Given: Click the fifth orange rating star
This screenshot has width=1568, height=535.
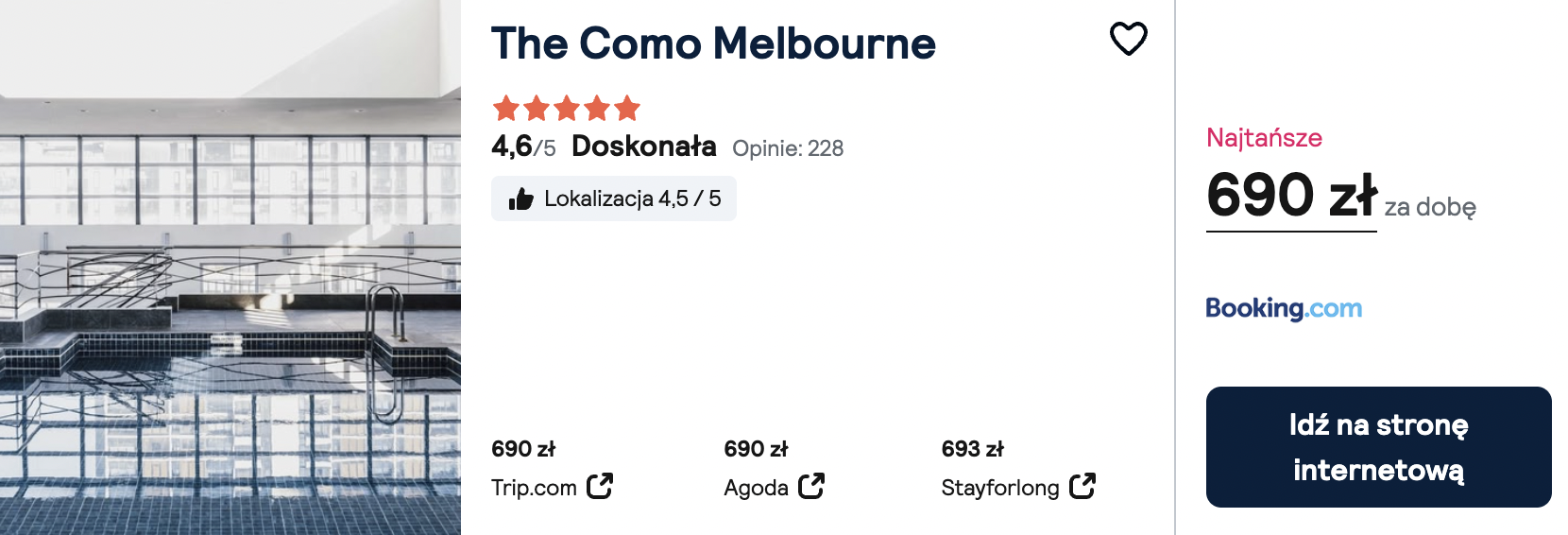Looking at the screenshot, I should 627,109.
